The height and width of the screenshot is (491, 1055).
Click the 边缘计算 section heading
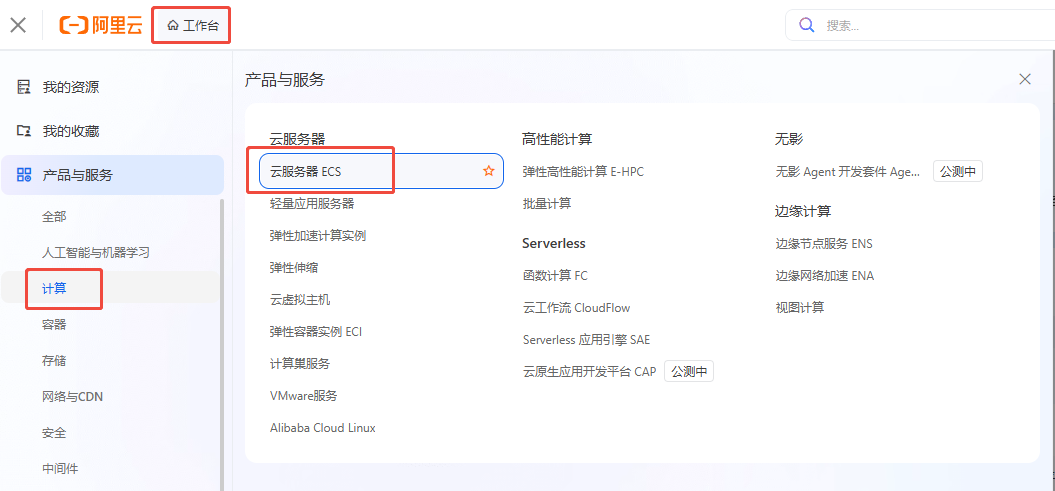[803, 211]
